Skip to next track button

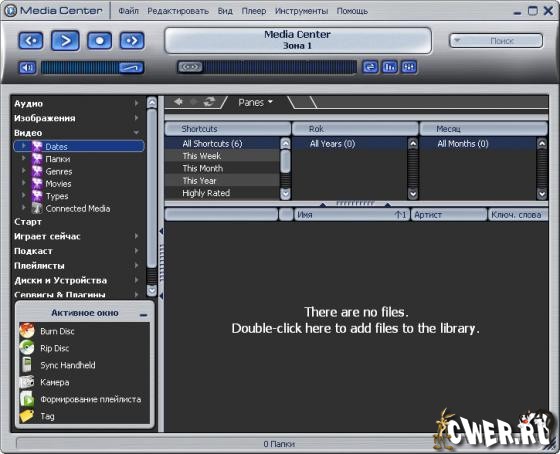132,40
